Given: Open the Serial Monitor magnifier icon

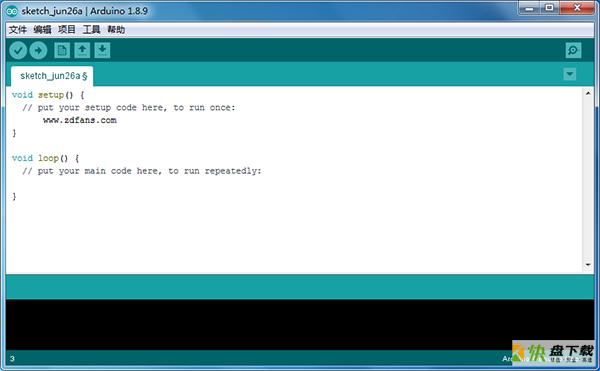Looking at the screenshot, I should click(x=573, y=50).
